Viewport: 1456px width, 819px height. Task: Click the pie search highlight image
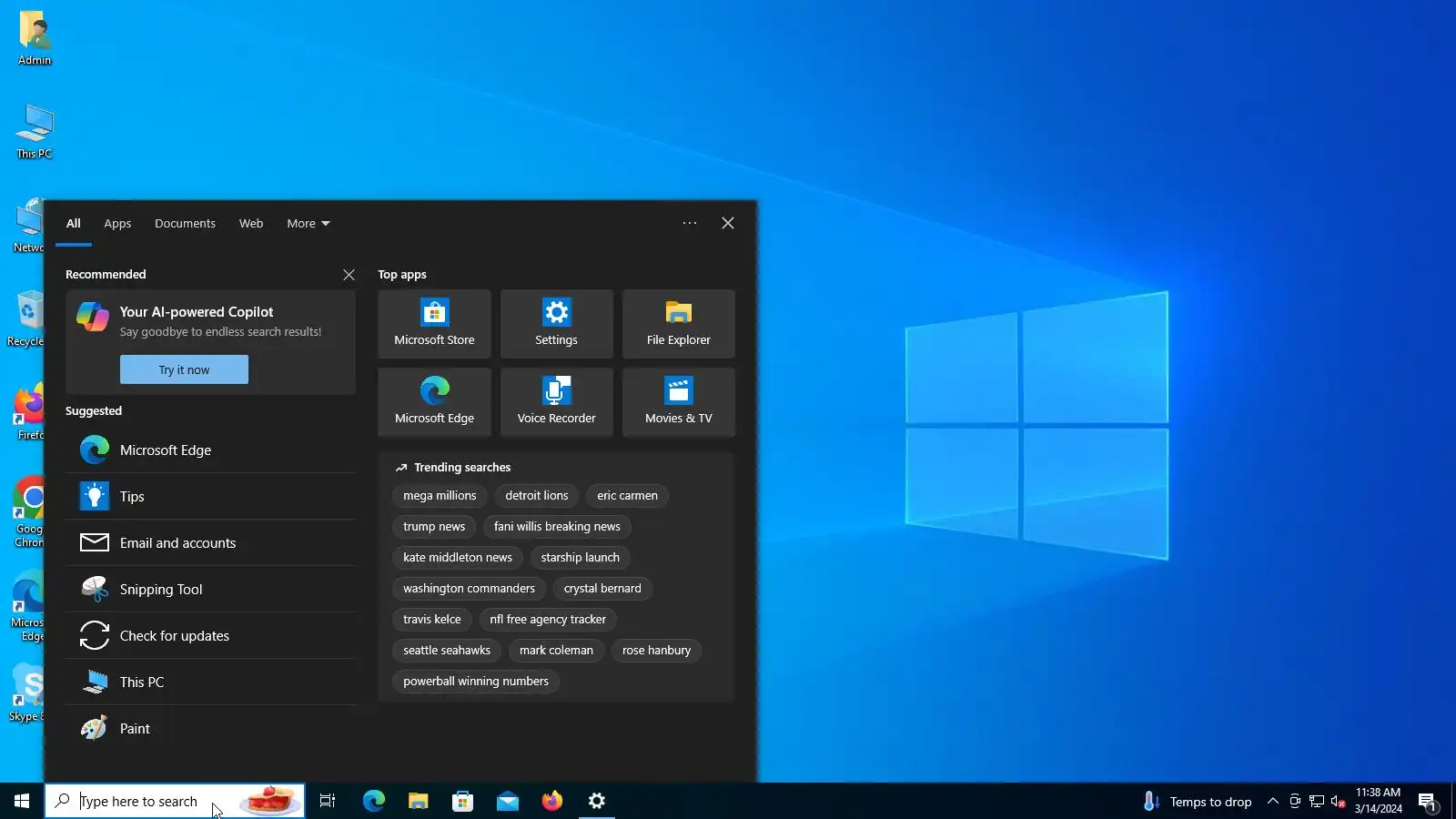tap(270, 801)
